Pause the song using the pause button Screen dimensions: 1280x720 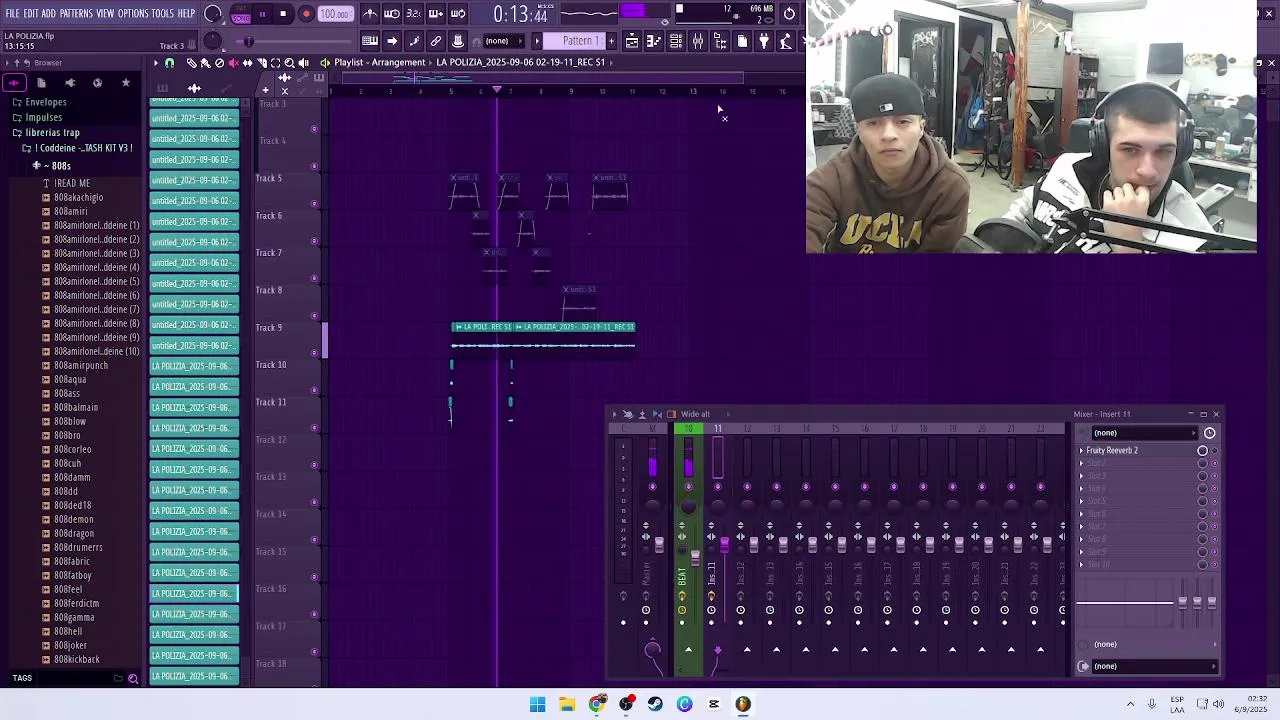(262, 14)
